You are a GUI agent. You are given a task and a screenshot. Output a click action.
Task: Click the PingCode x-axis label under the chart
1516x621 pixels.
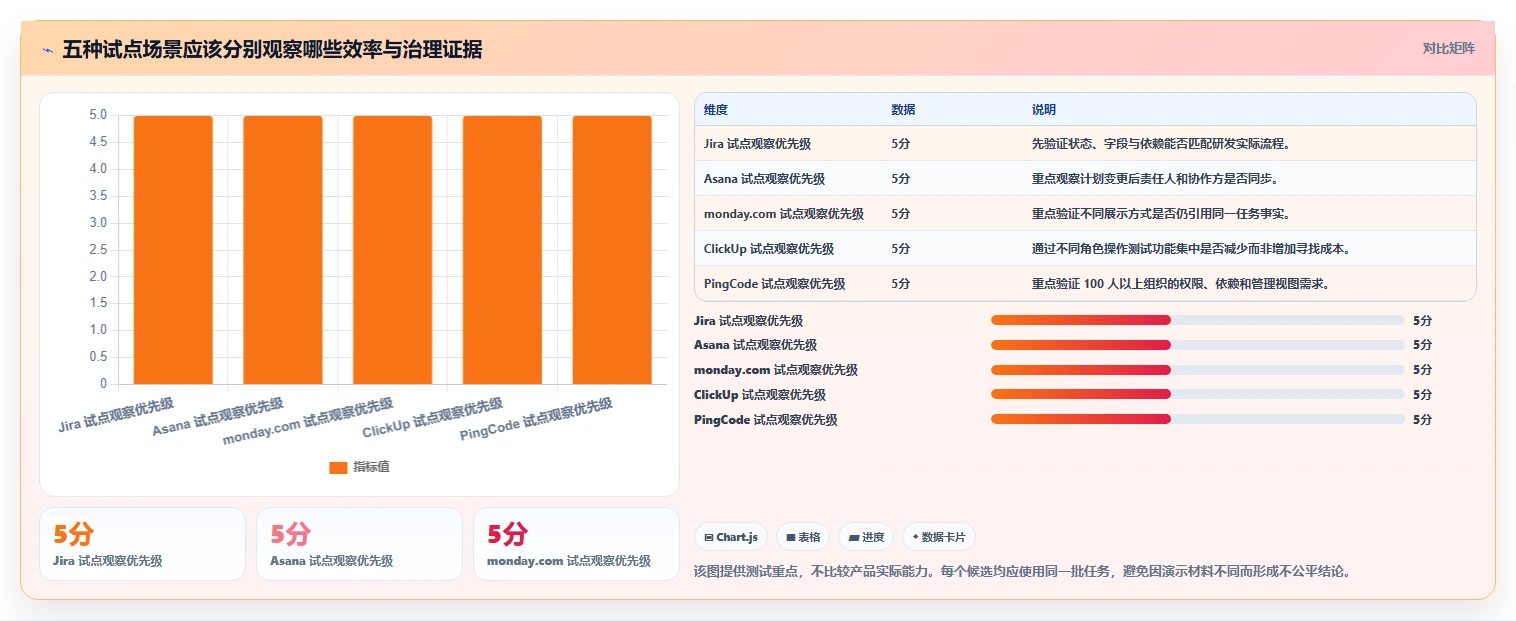[x=536, y=420]
